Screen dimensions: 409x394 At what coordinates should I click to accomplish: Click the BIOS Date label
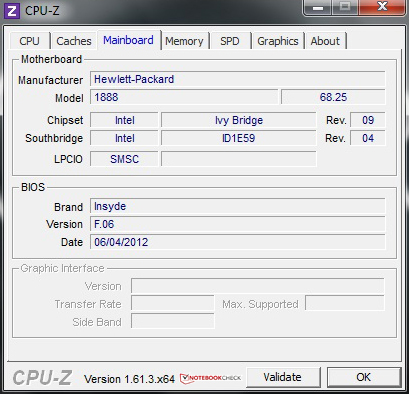[x=72, y=242]
